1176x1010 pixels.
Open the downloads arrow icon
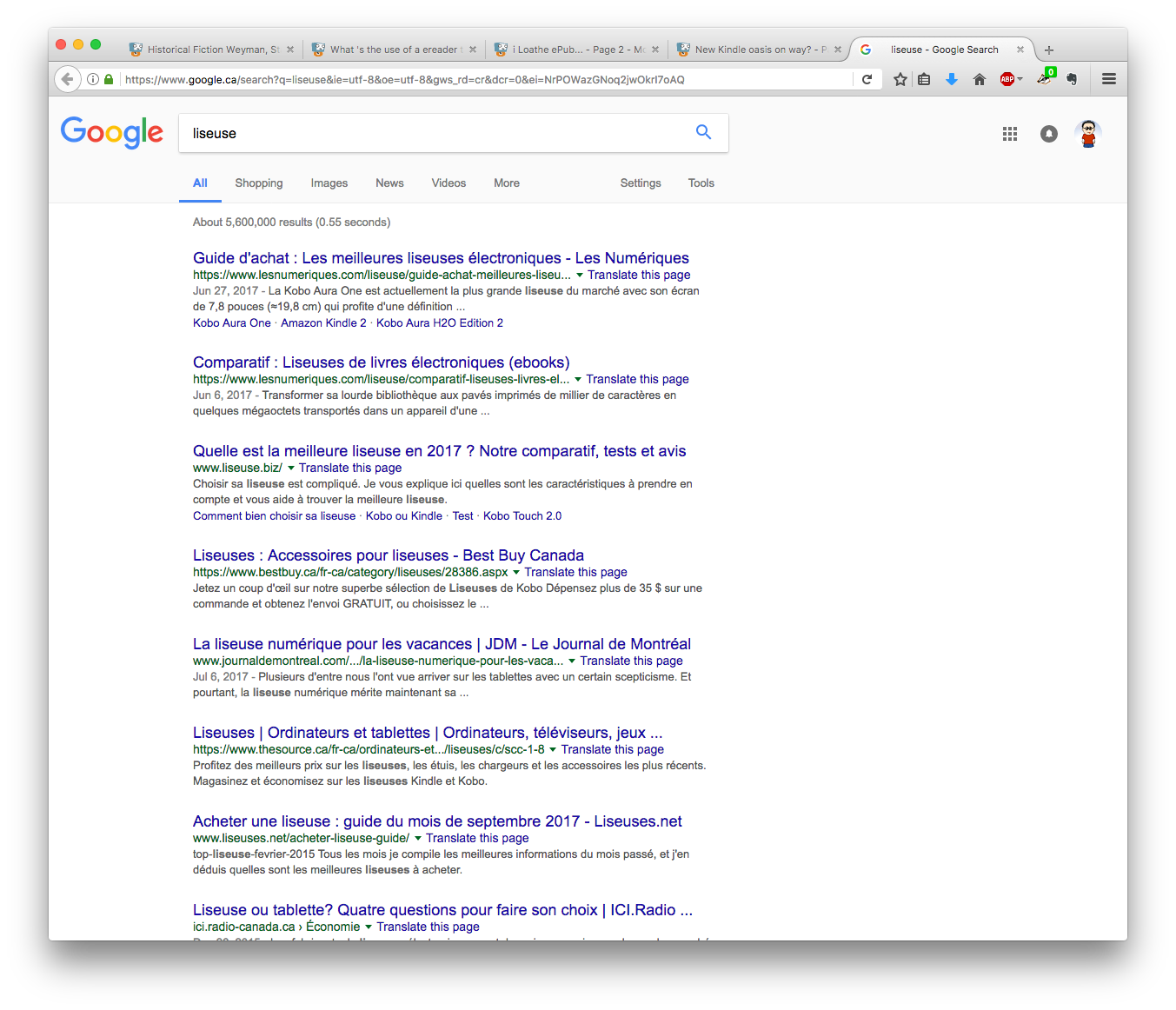(x=952, y=79)
